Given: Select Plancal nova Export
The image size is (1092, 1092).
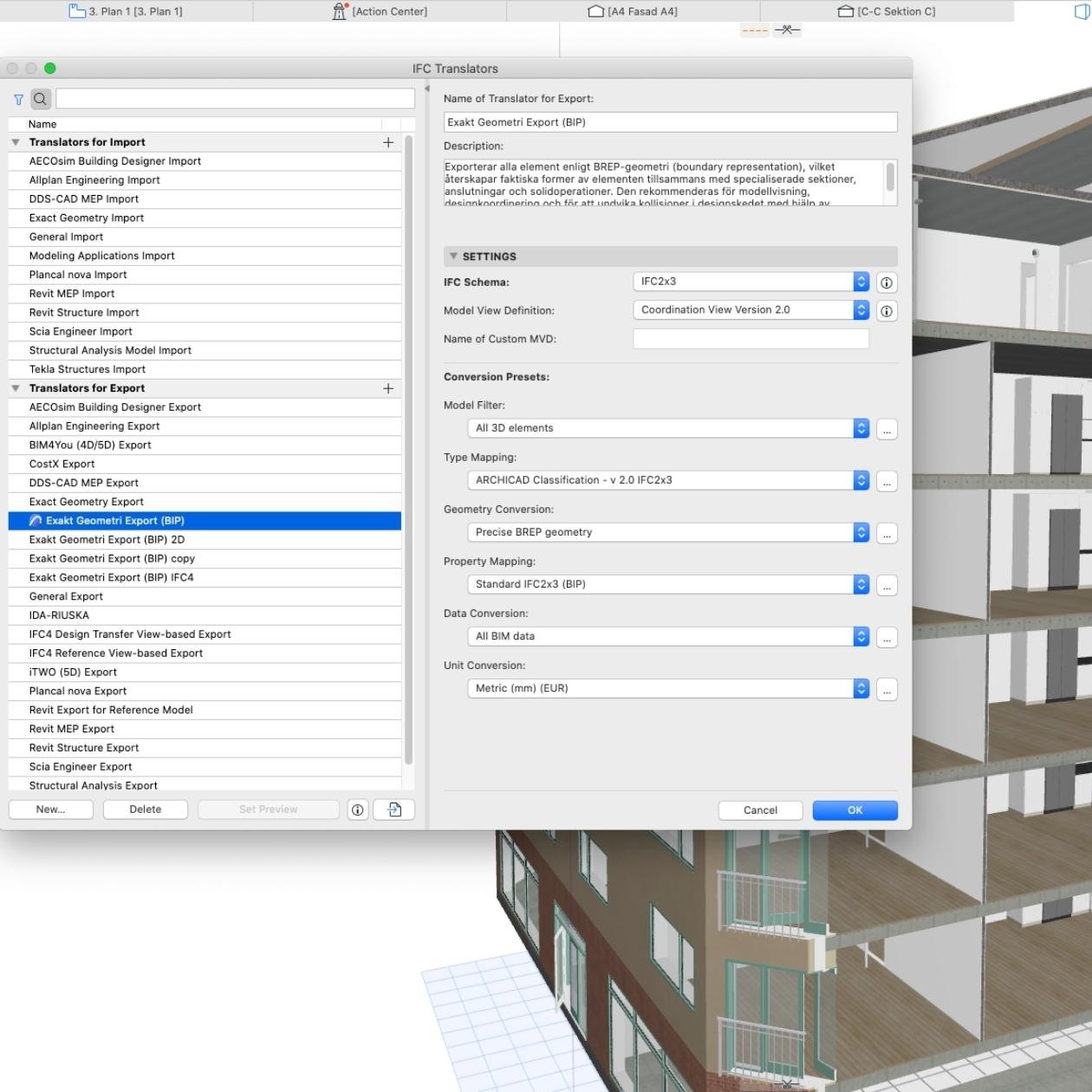Looking at the screenshot, I should point(205,692).
